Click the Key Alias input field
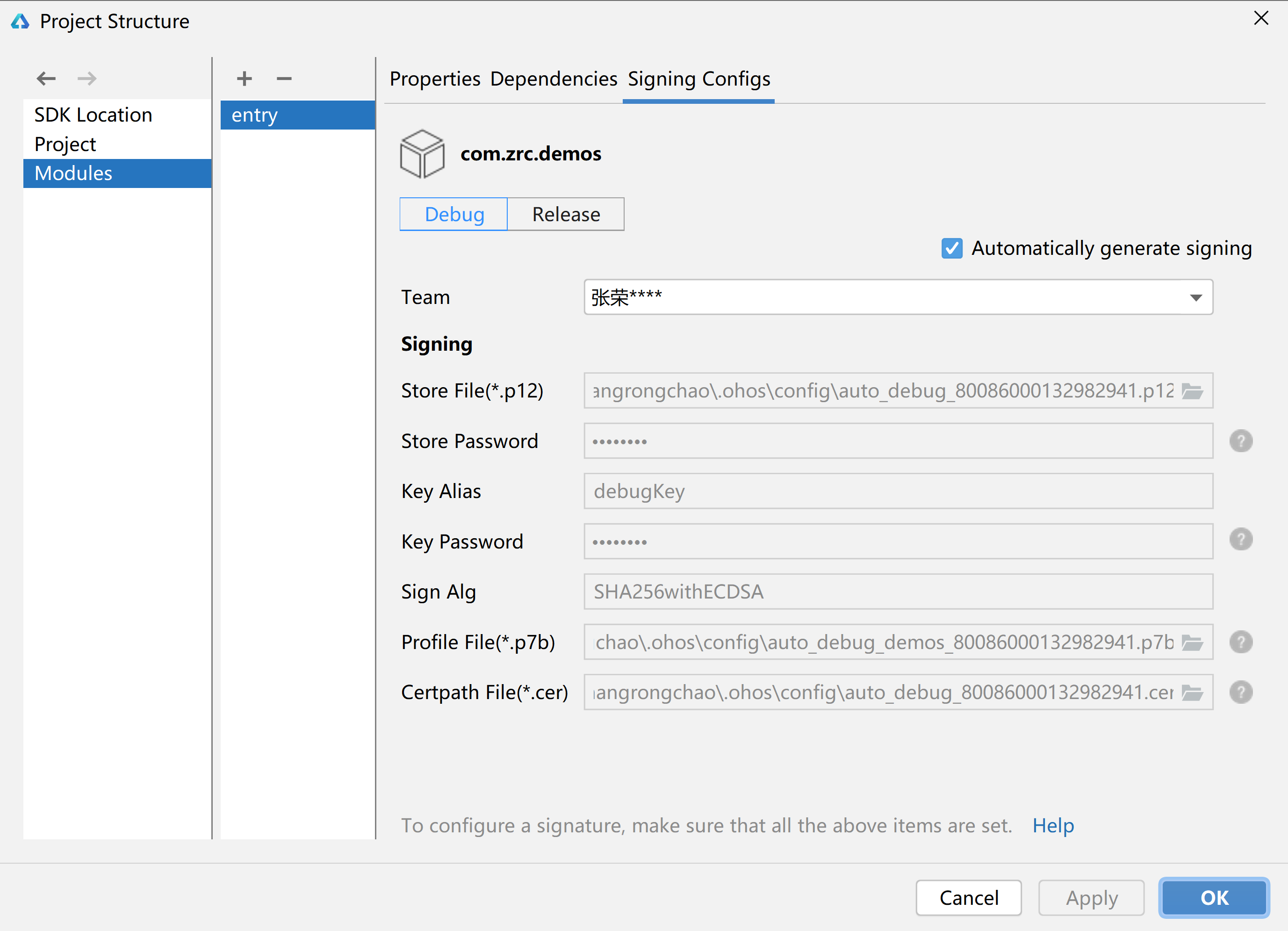This screenshot has width=1288, height=931. pos(897,490)
